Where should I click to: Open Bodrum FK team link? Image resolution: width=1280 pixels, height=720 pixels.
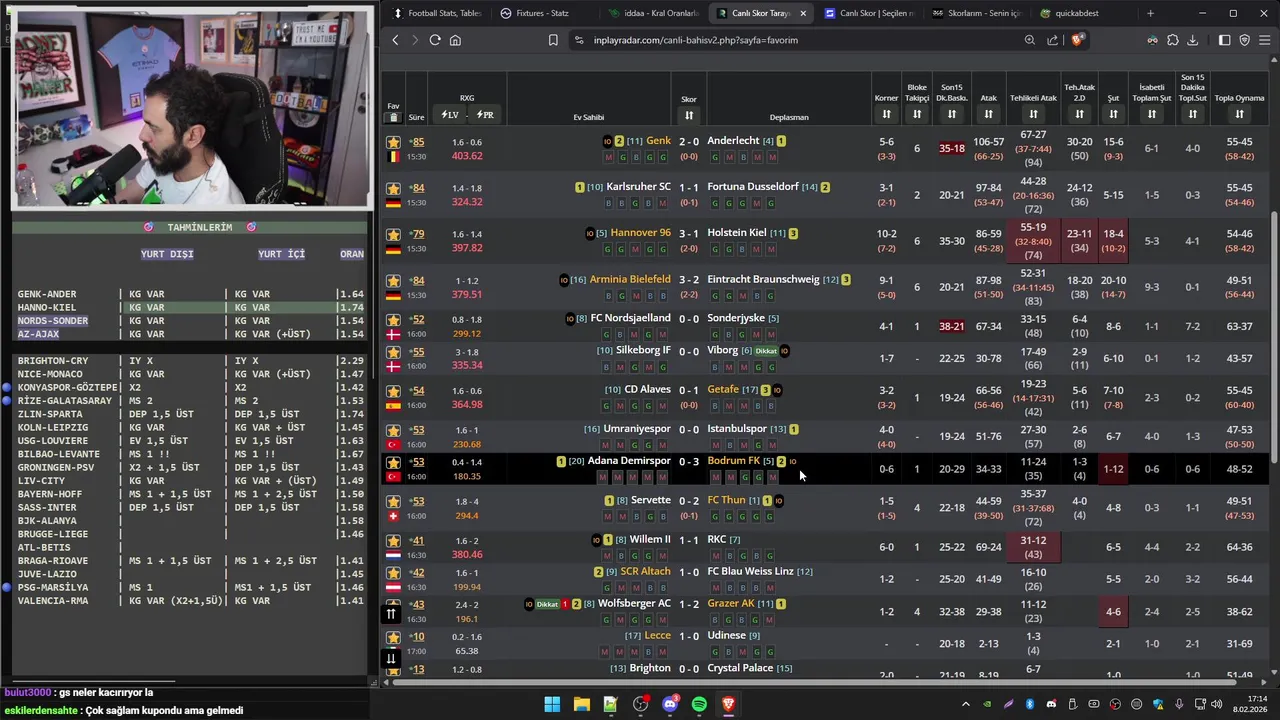tap(734, 461)
